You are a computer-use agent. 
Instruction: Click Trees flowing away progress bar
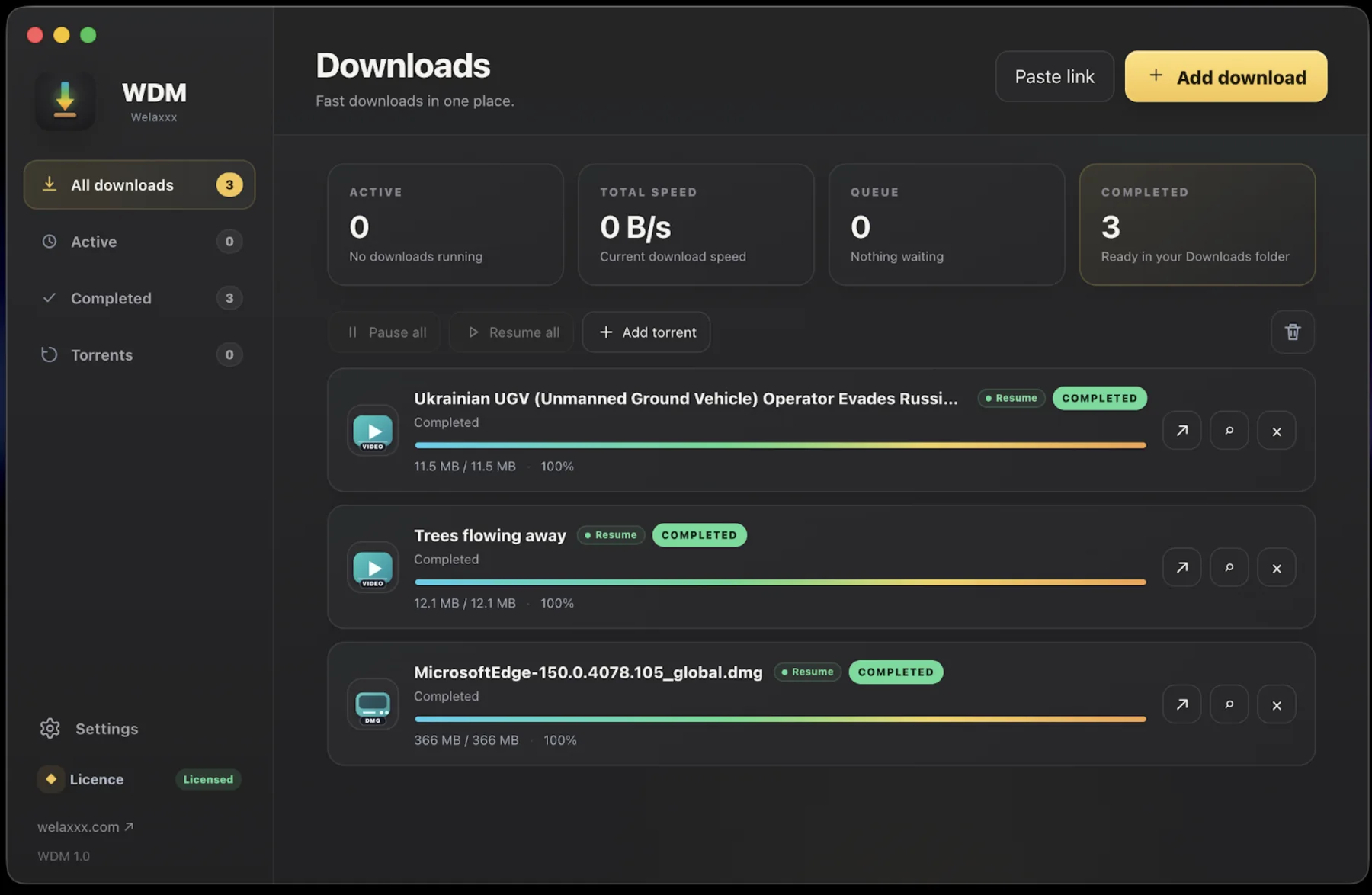780,582
